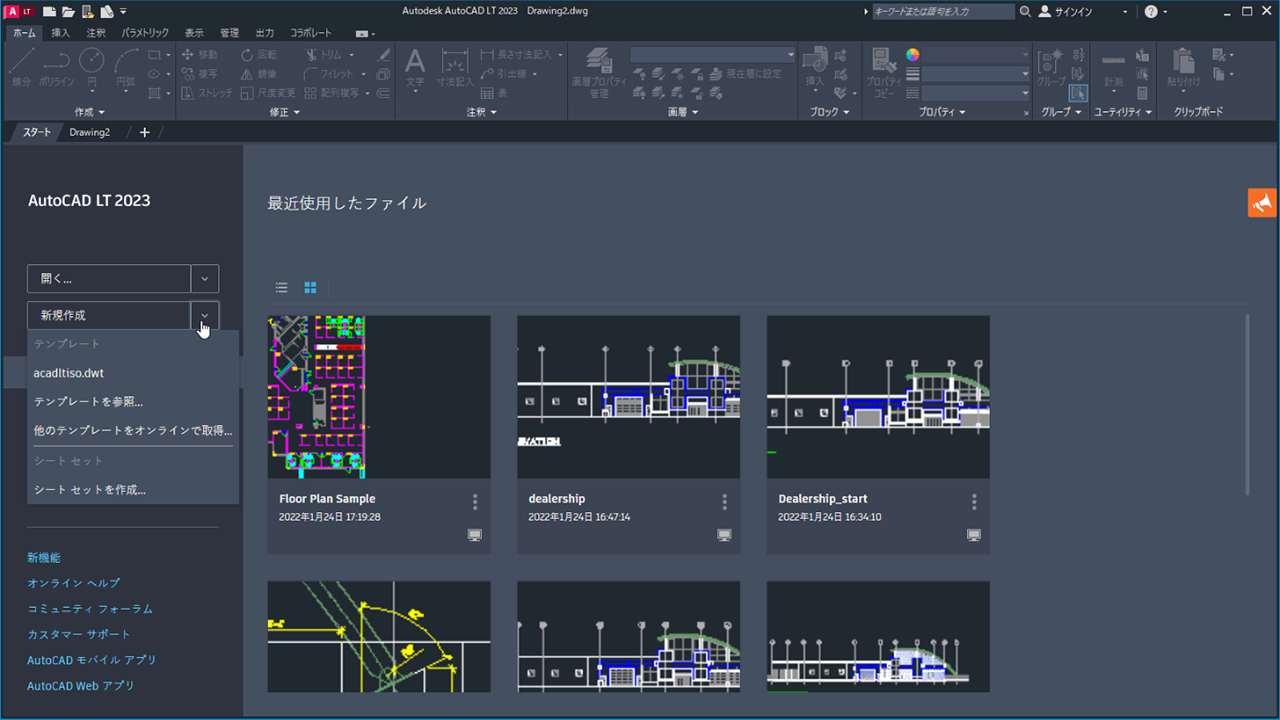Open the layer selection dropdown in ribbon

[790, 55]
